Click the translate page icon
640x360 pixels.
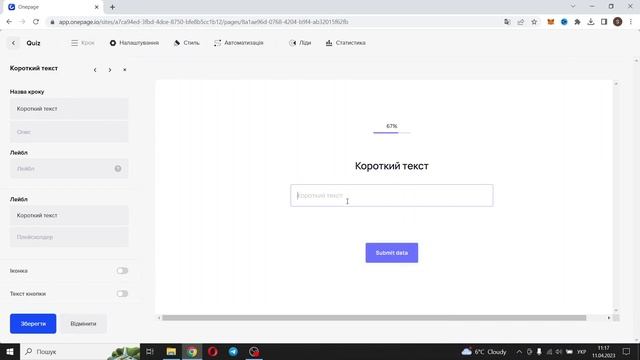(507, 22)
